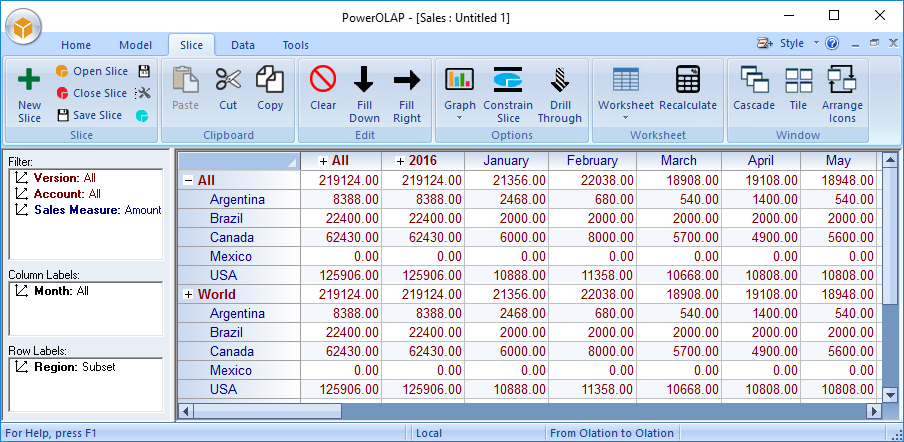This screenshot has width=904, height=442.
Task: Click the floppy disk icon beside Open Slice
Action: [x=144, y=71]
